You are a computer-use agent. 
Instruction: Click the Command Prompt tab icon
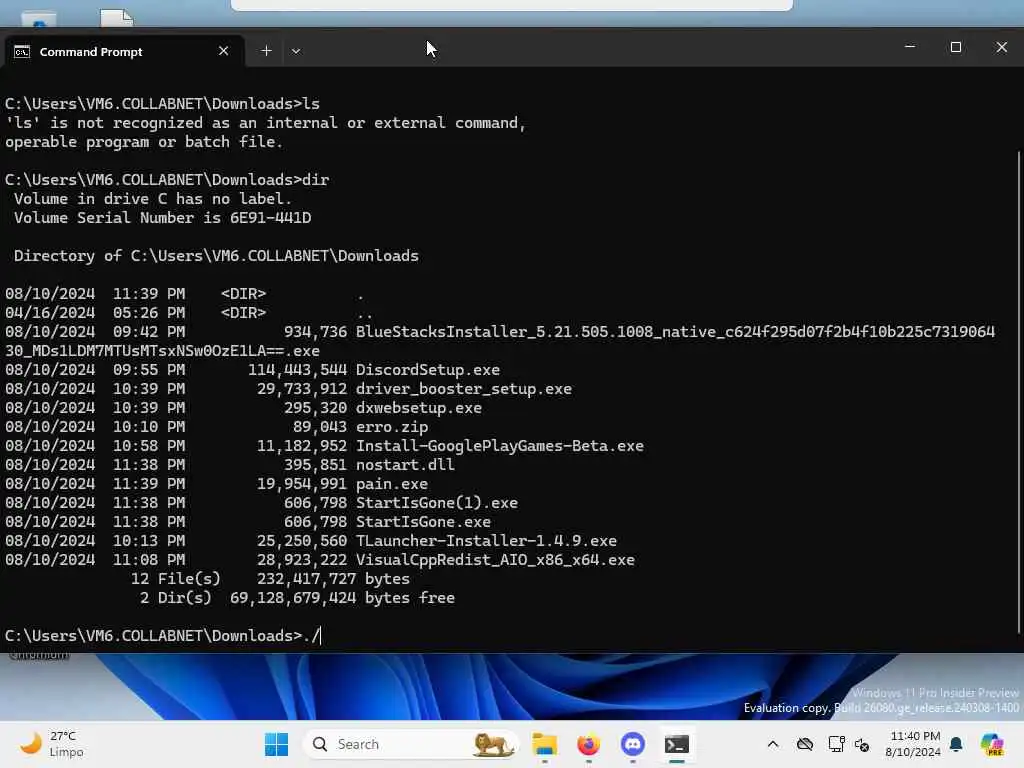[x=22, y=52]
